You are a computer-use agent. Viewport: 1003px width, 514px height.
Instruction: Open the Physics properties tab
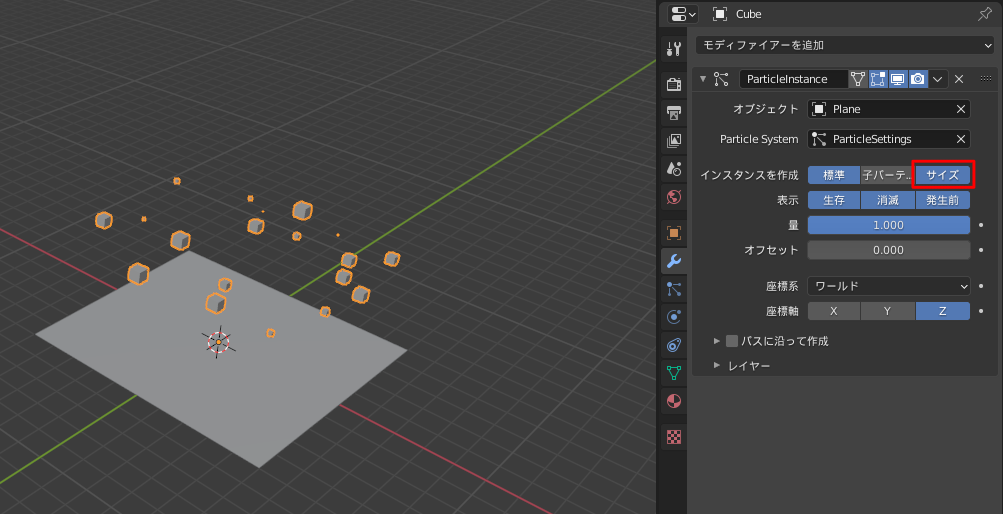(x=674, y=317)
